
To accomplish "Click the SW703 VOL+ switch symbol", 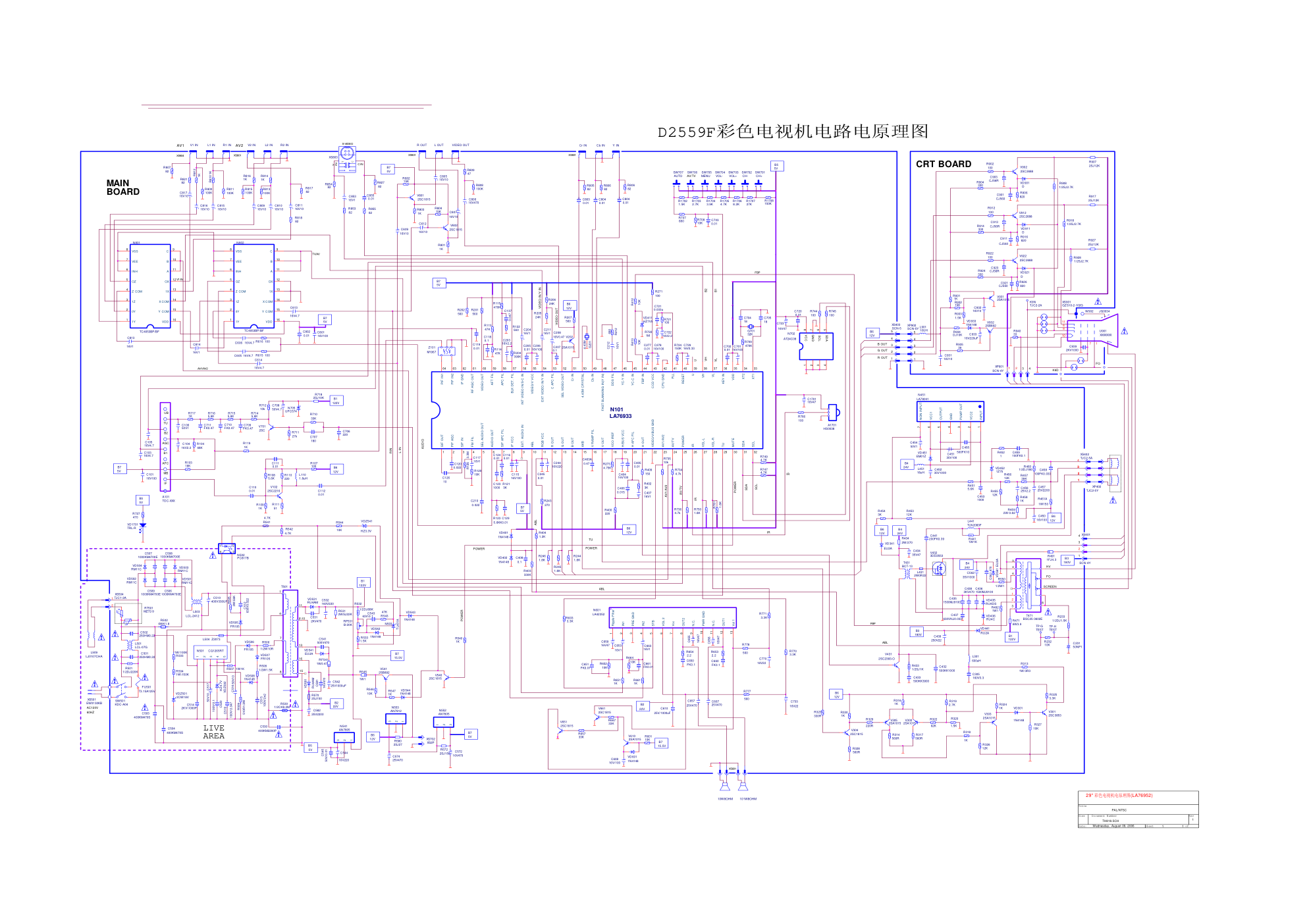I will pyautogui.click(x=733, y=184).
